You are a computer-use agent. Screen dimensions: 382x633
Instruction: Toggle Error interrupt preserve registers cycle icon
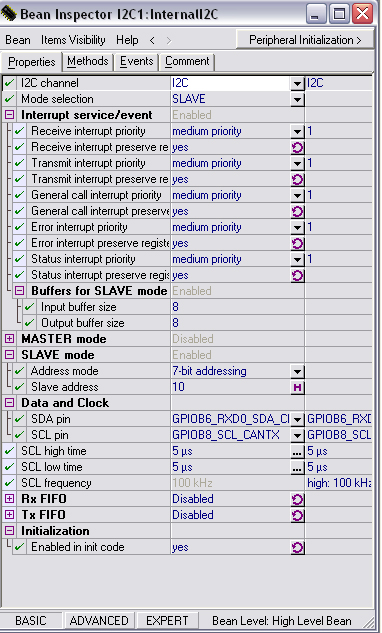pos(297,243)
